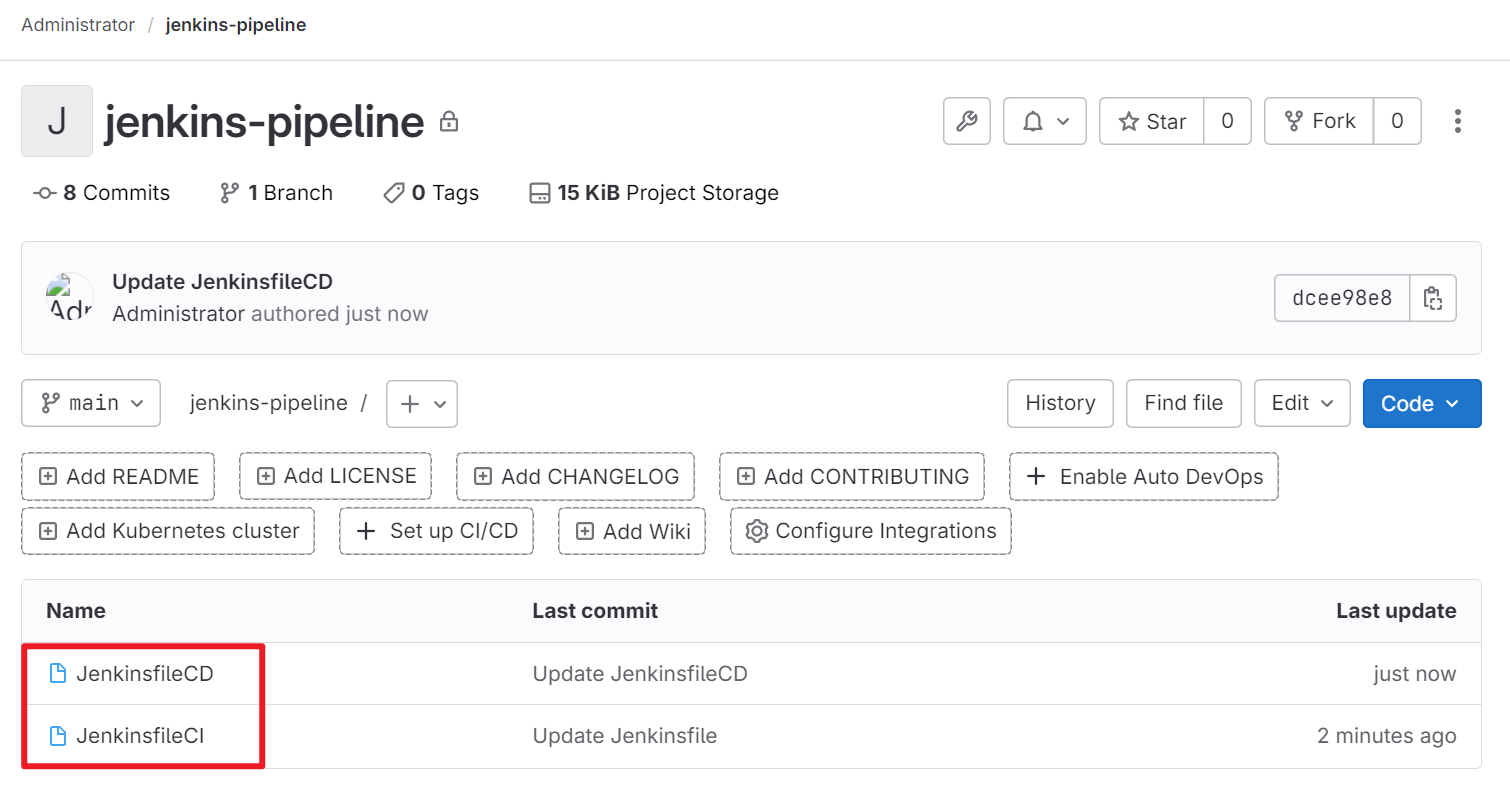Screen dimensions: 1510x786
Task: Open the plus add-file dropdown
Action: pos(422,403)
